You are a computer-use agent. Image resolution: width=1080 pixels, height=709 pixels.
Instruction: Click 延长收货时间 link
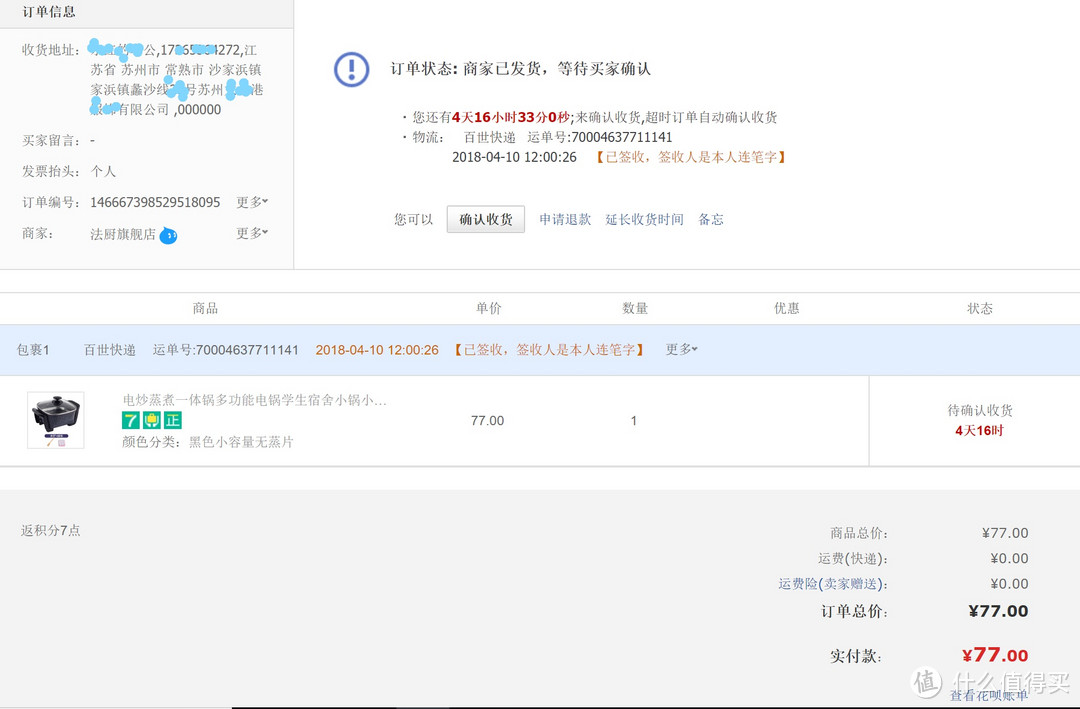[x=644, y=219]
